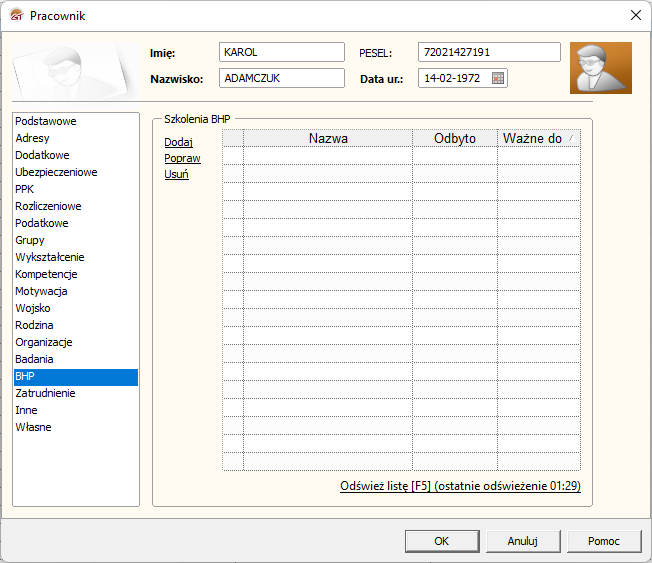Cancel with the Anuluj button
This screenshot has height=563, width=652.
click(522, 541)
